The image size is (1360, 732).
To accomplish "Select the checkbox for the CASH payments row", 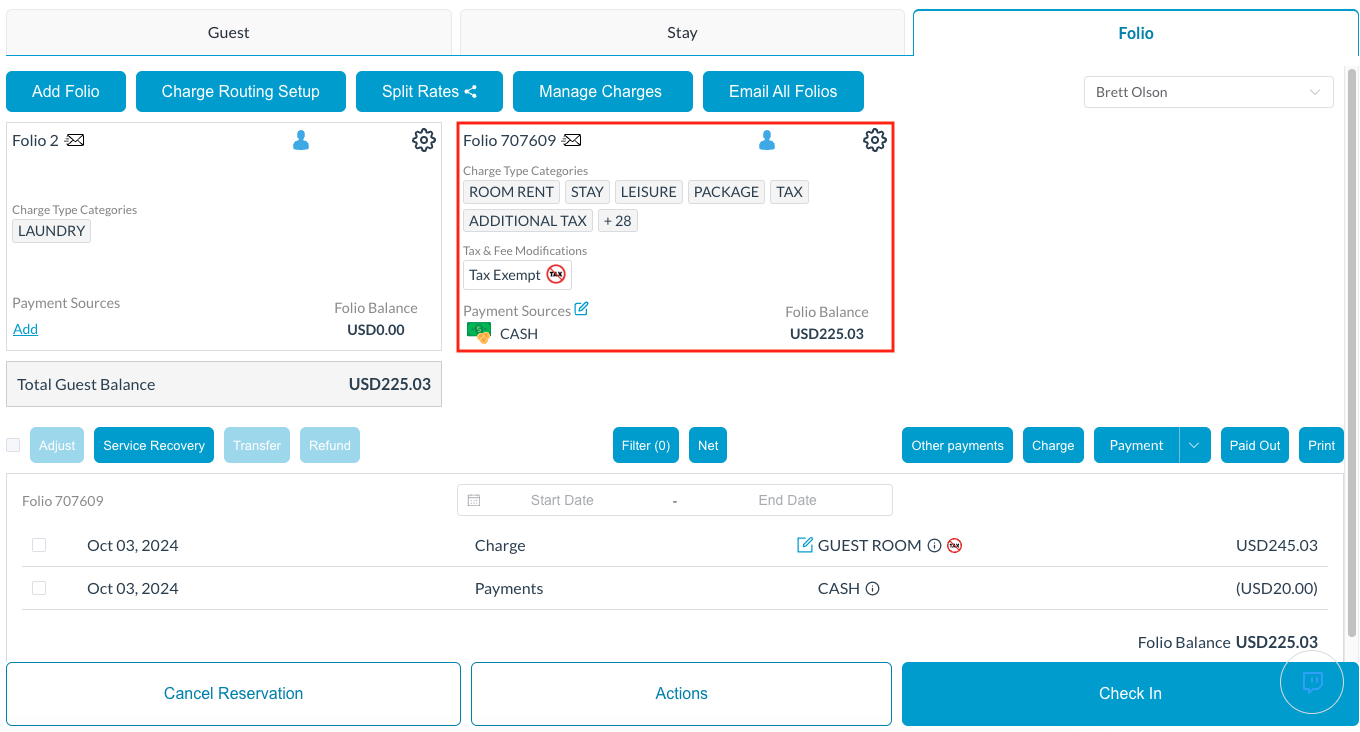I will 39,588.
